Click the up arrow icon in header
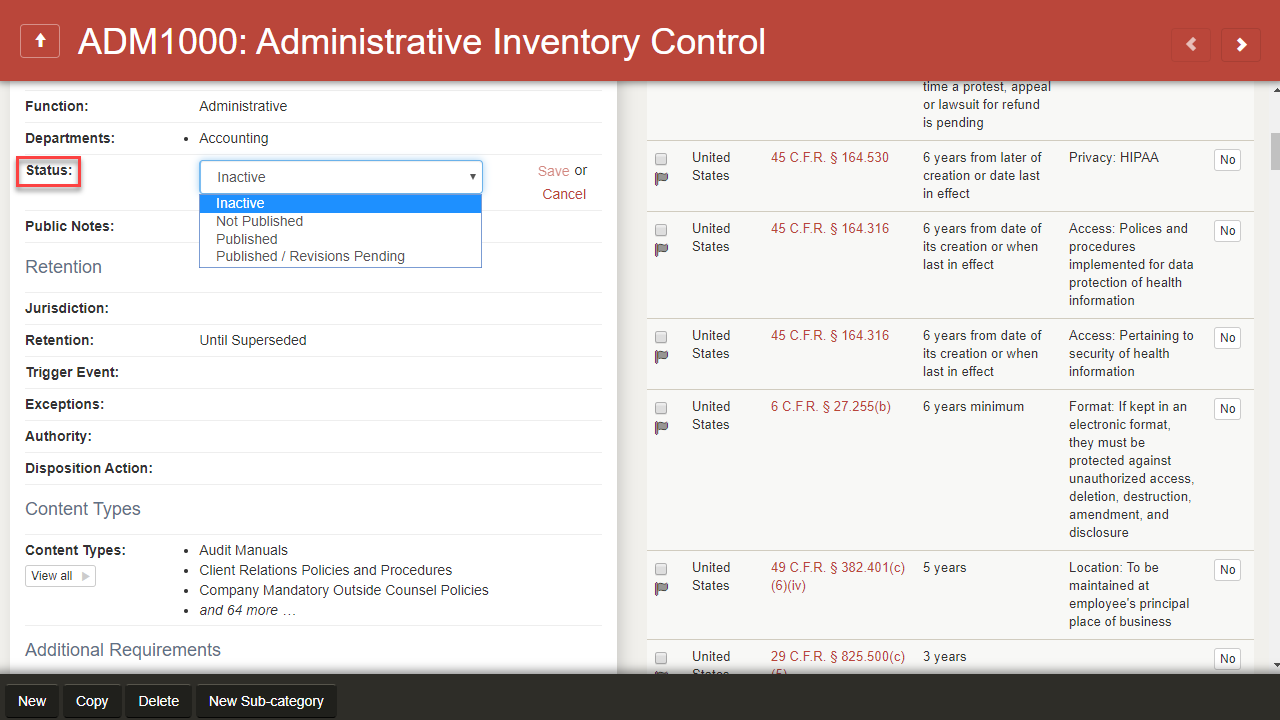Screen dimensions: 1280x720 point(40,41)
